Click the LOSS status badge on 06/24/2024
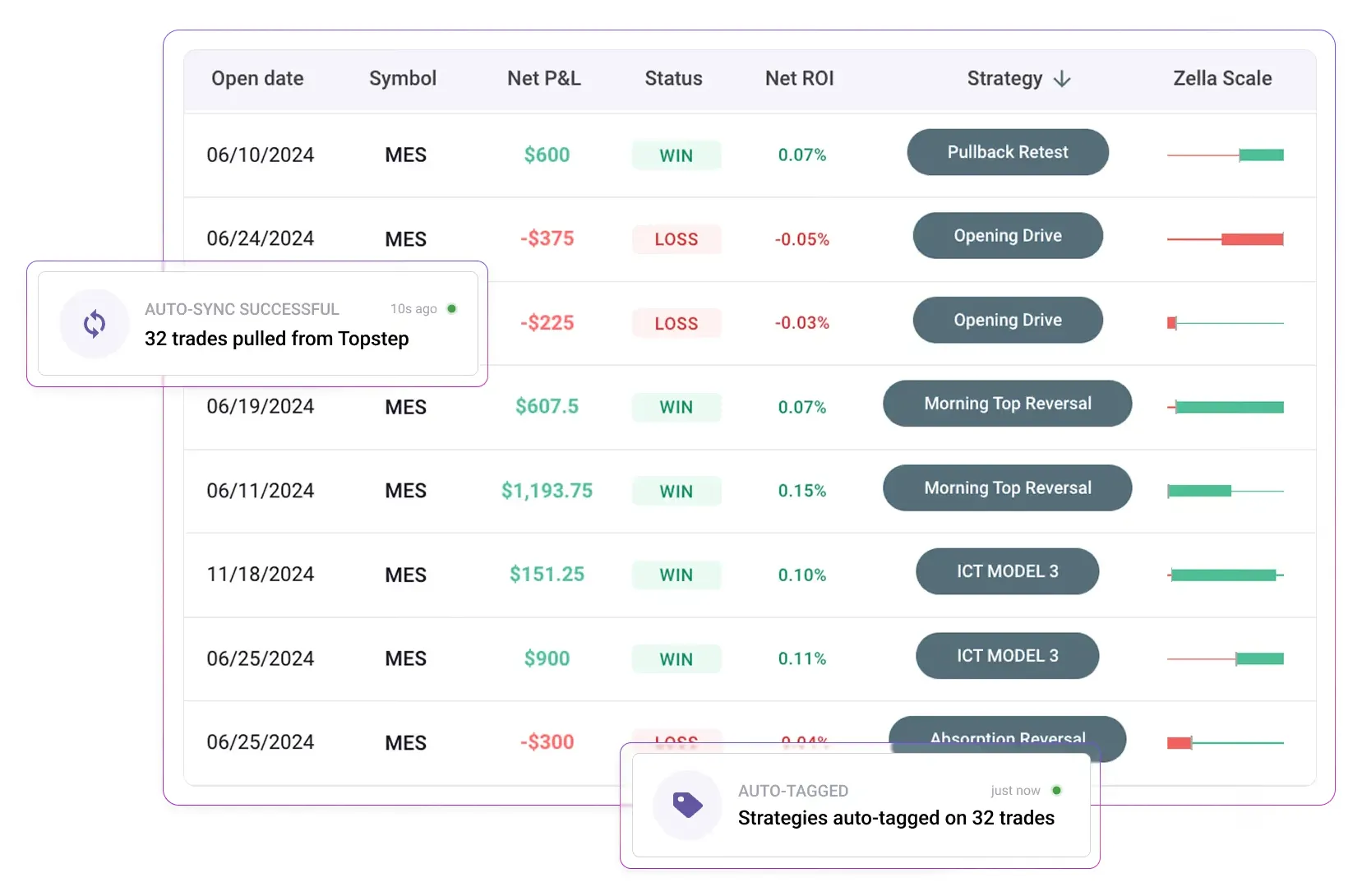 point(676,239)
